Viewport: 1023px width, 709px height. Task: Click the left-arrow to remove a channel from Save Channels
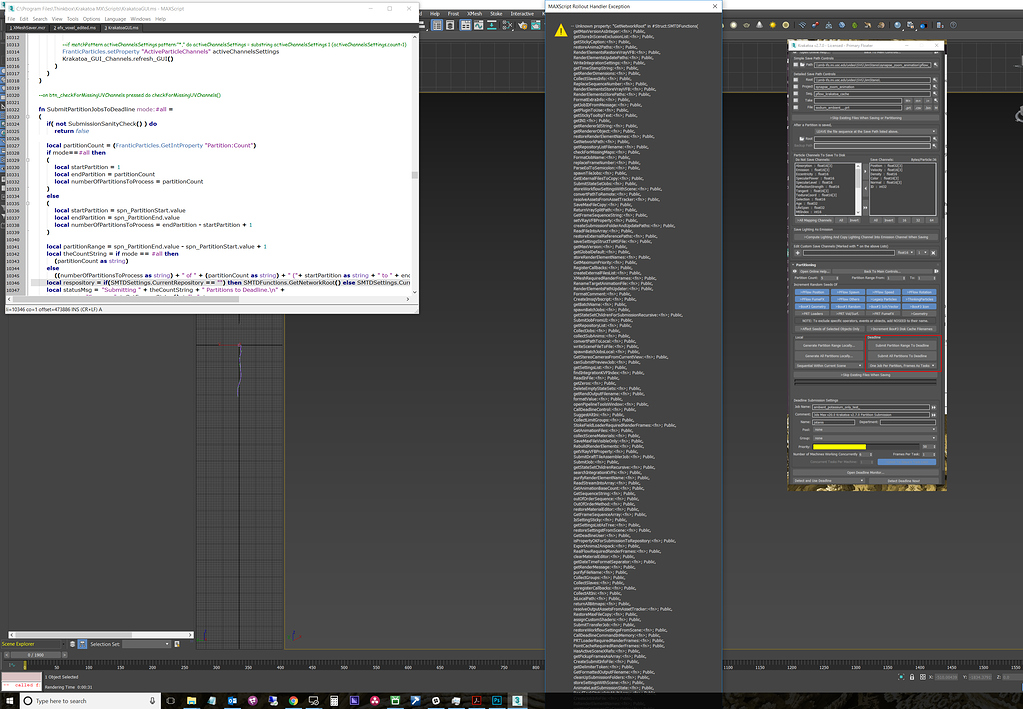pos(864,187)
